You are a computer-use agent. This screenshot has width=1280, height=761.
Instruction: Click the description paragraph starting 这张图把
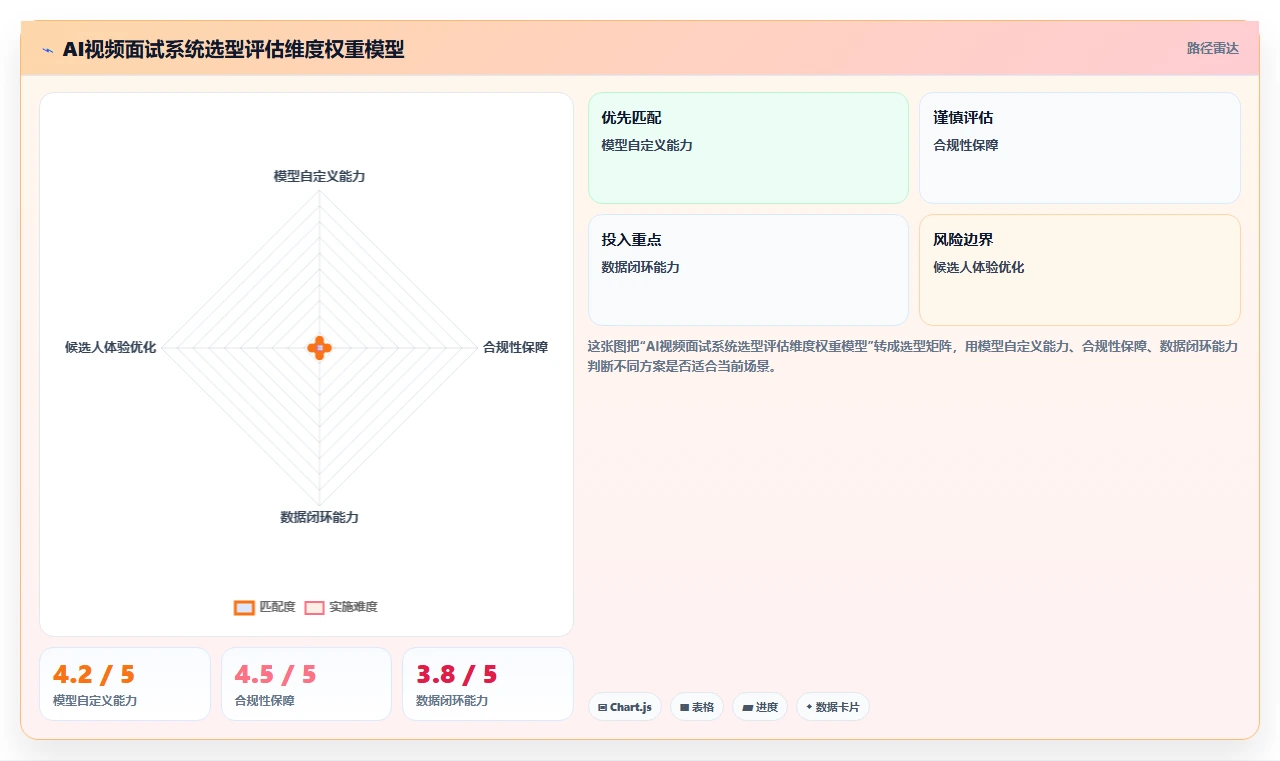pyautogui.click(x=913, y=356)
